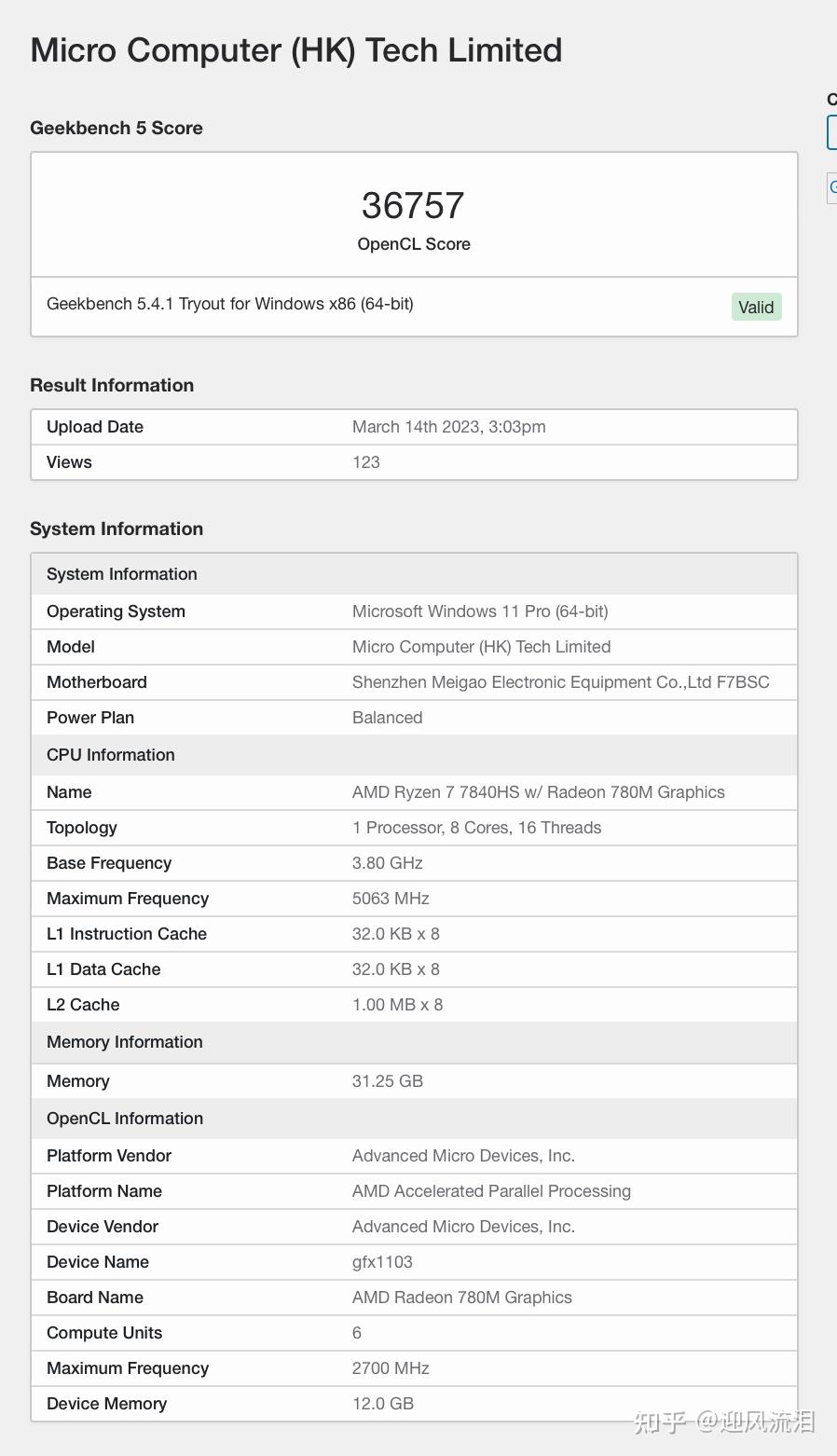Click the AMD Accelerated Parallel Processing platform name
The height and width of the screenshot is (1456, 837).
click(x=491, y=1191)
